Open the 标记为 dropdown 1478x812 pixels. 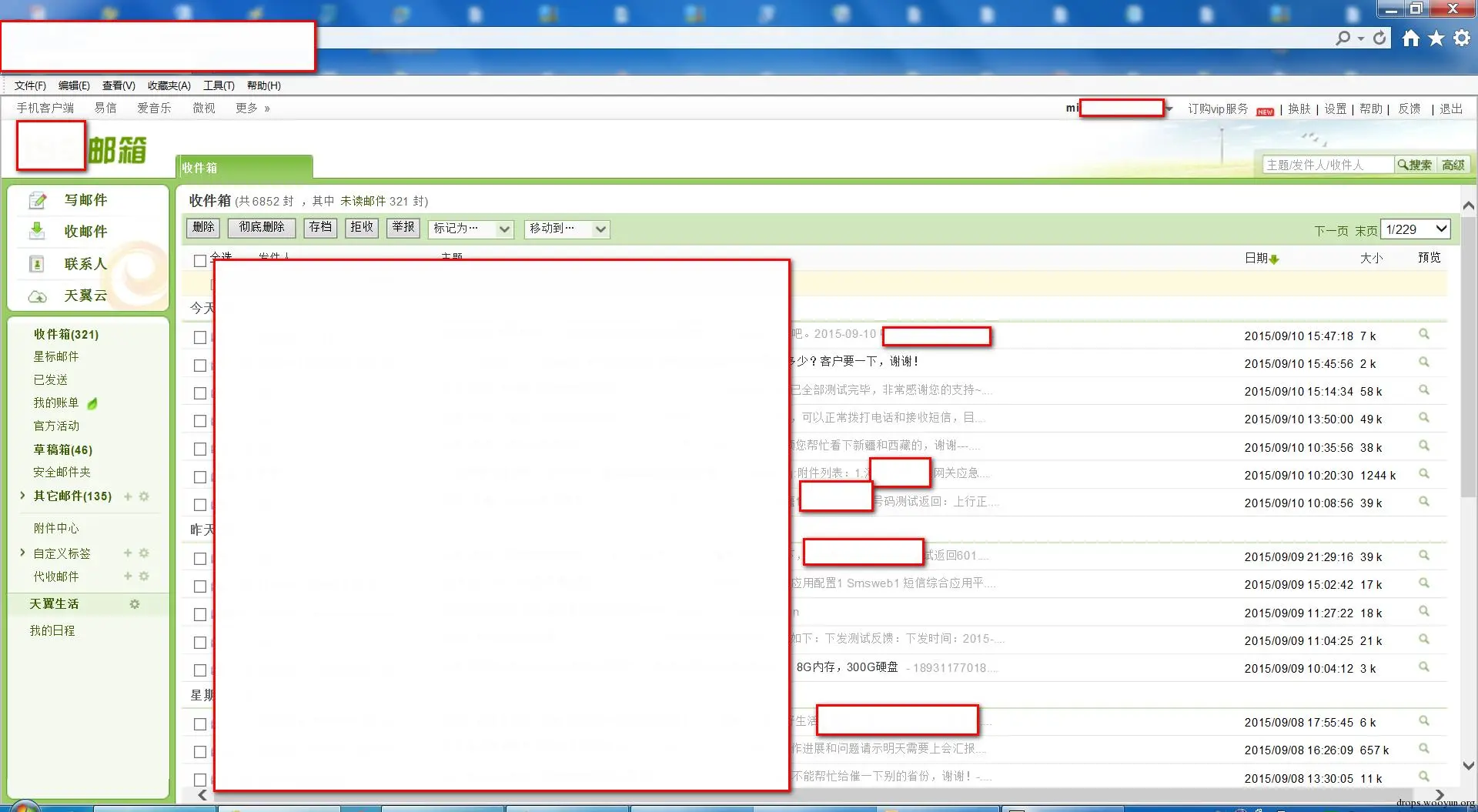click(470, 229)
